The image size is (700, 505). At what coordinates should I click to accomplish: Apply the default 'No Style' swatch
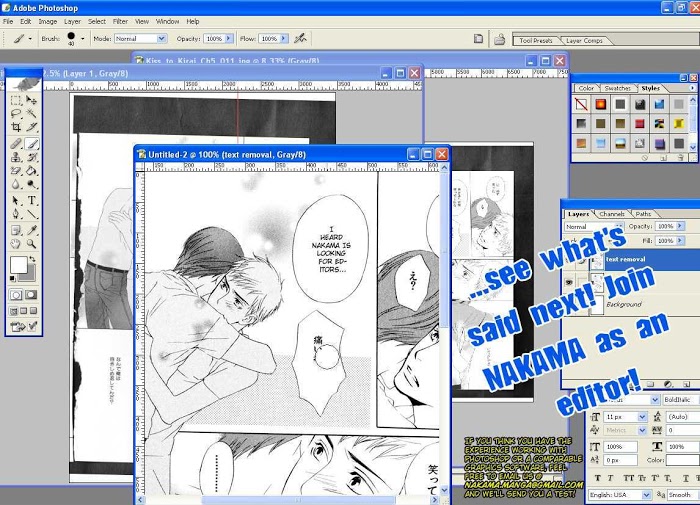coord(581,104)
